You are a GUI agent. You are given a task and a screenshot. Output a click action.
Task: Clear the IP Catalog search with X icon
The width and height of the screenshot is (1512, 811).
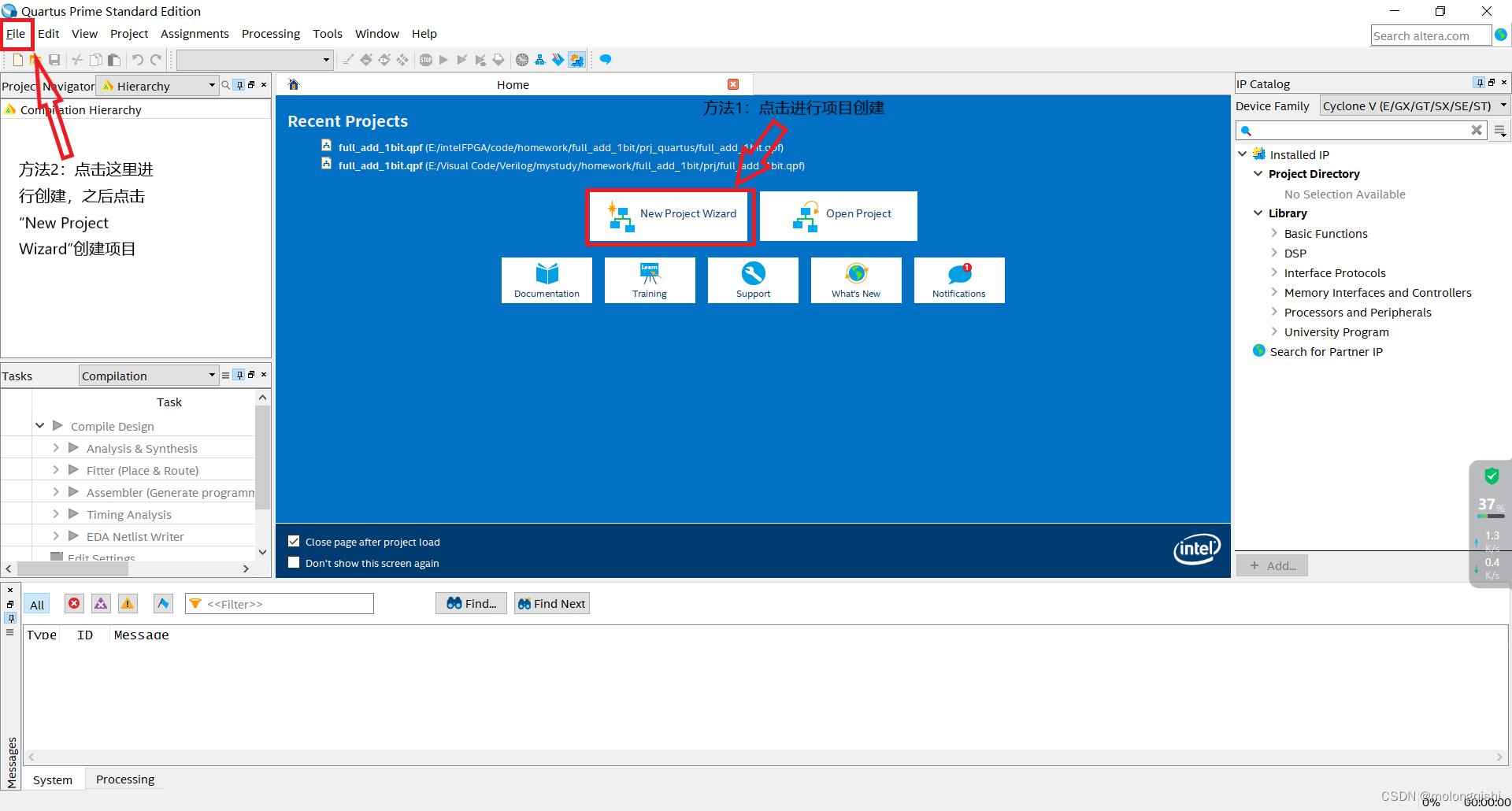(x=1477, y=131)
